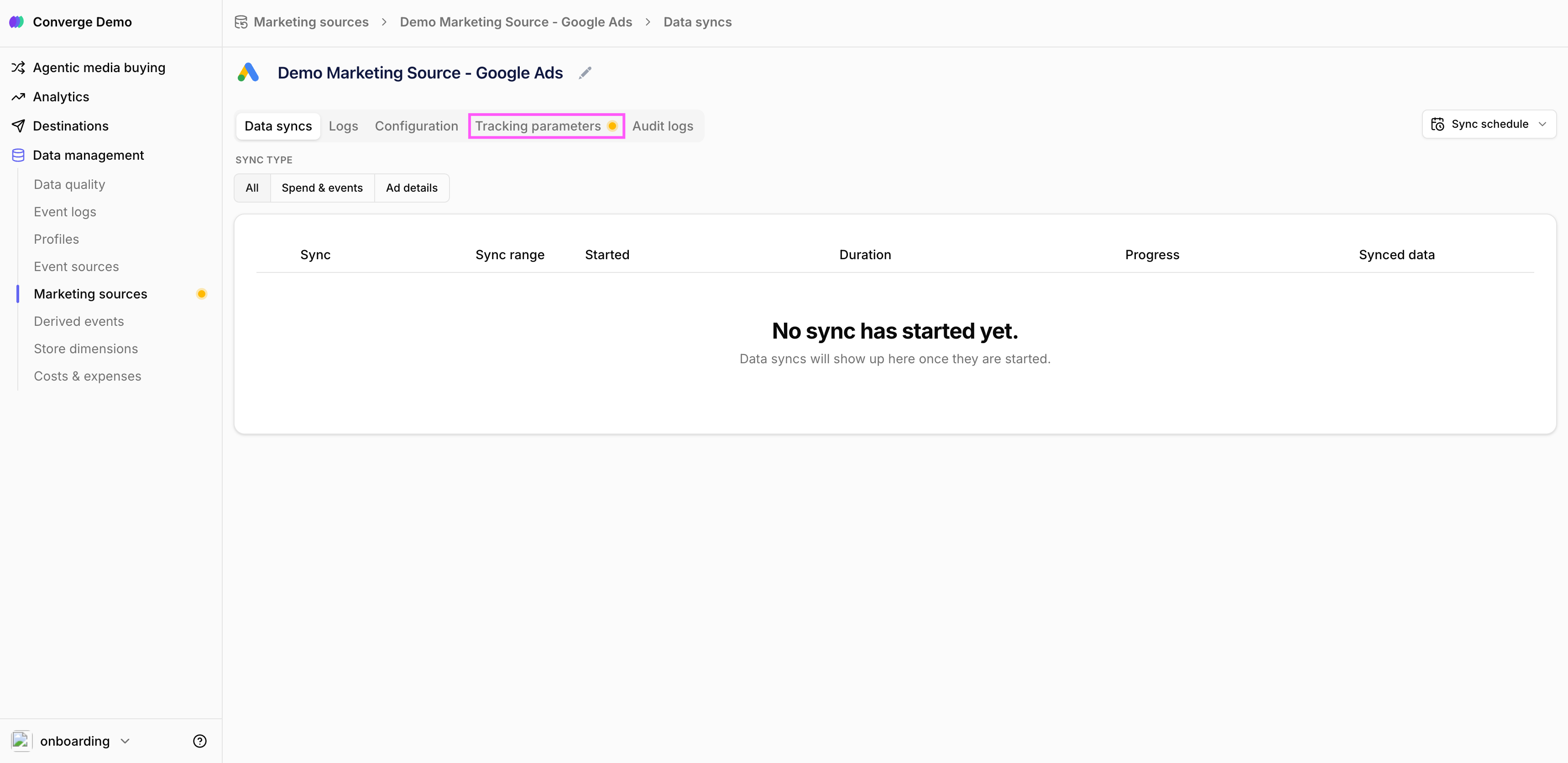Click the page title Demo Marketing Source - Google Ads

420,73
